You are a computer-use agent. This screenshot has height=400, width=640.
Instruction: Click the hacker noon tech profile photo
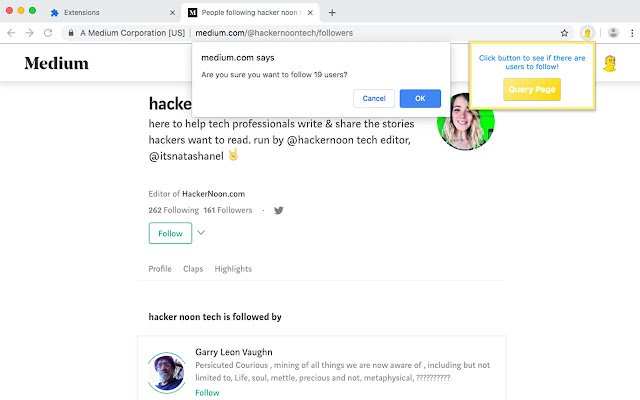tap(466, 121)
